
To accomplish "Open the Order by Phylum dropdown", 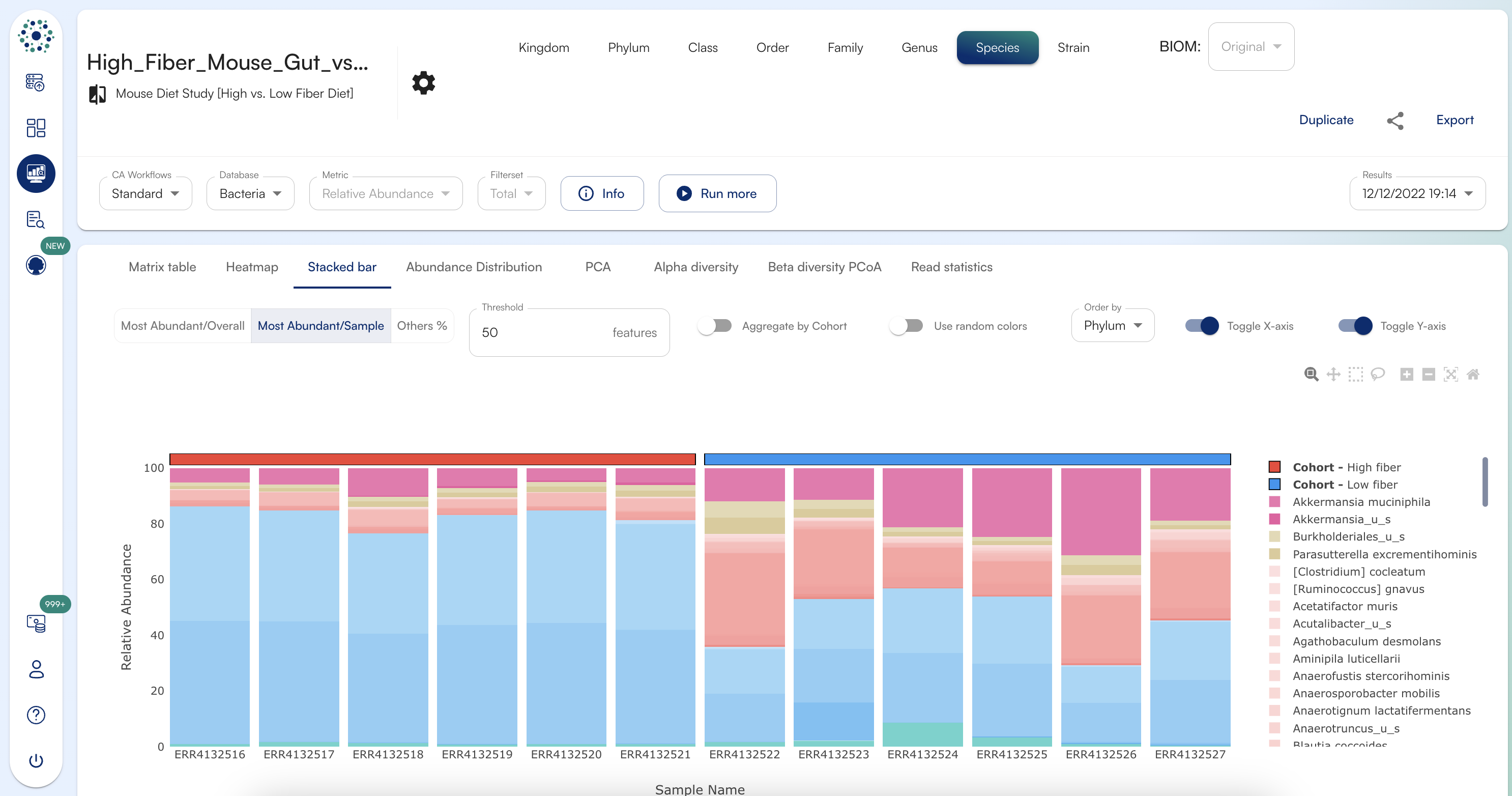I will click(x=1112, y=326).
